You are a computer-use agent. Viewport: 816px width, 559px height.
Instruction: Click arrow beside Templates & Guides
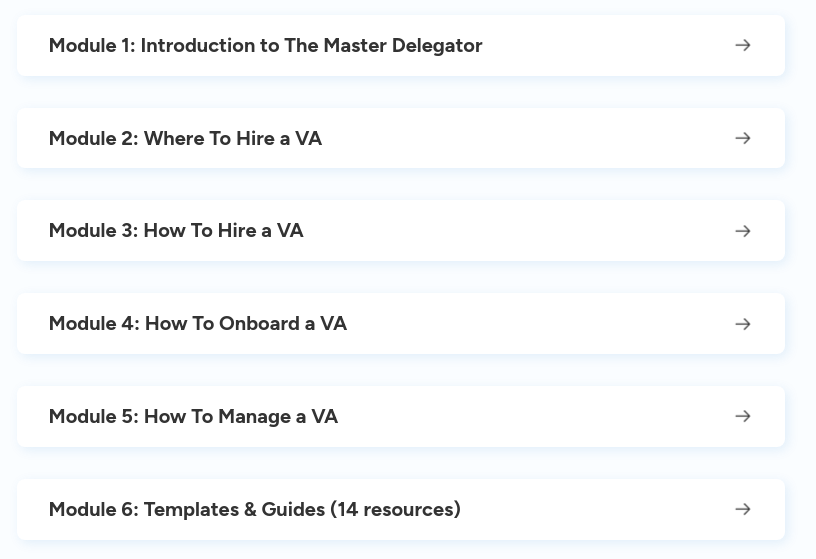743,509
